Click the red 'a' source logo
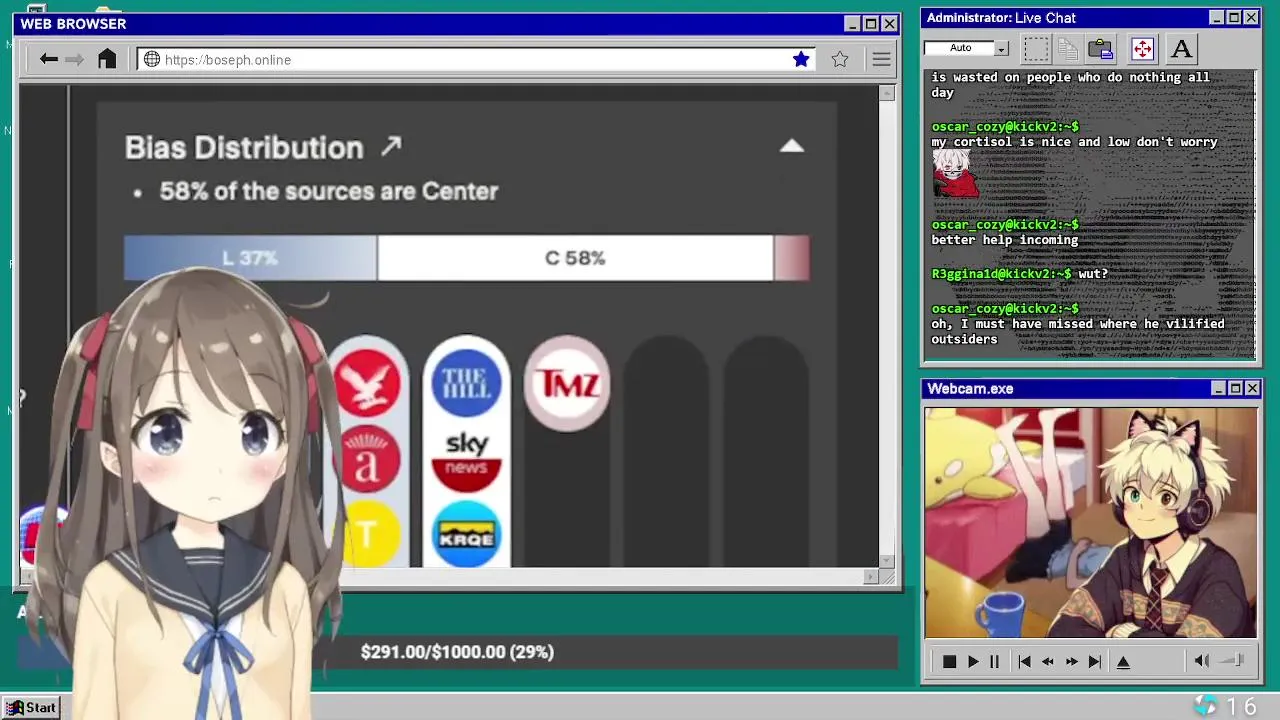 370,459
